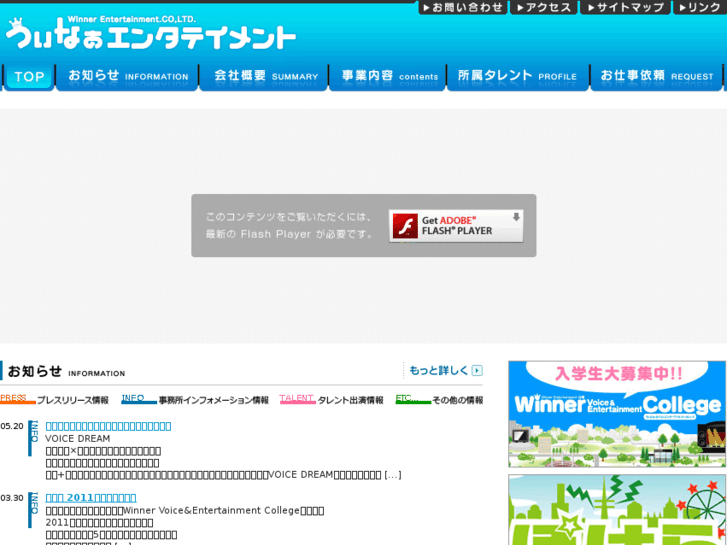Go to お仕事依頼 REQUEST tab

(x=657, y=77)
